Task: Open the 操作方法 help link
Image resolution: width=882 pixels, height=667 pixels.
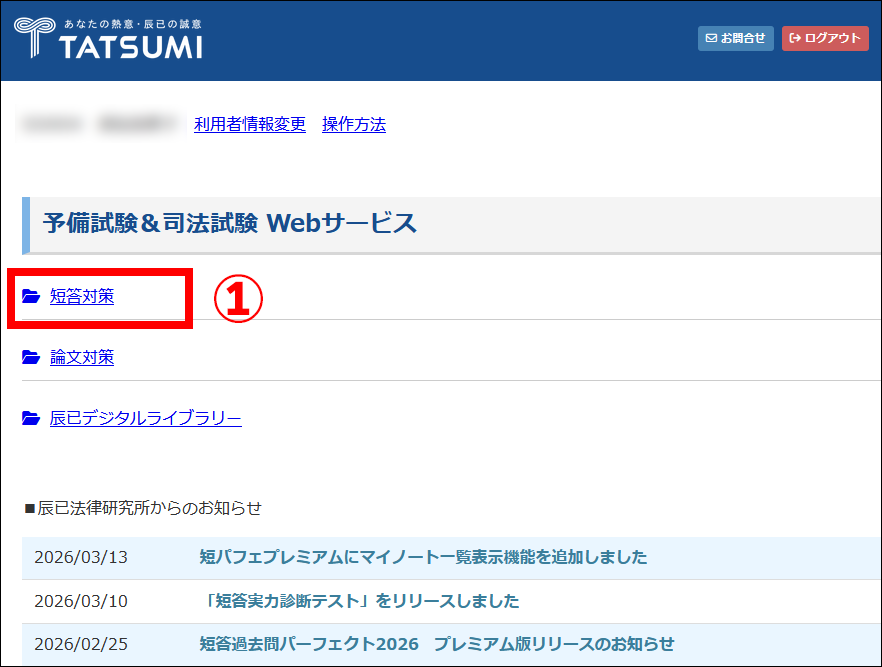Action: [353, 125]
